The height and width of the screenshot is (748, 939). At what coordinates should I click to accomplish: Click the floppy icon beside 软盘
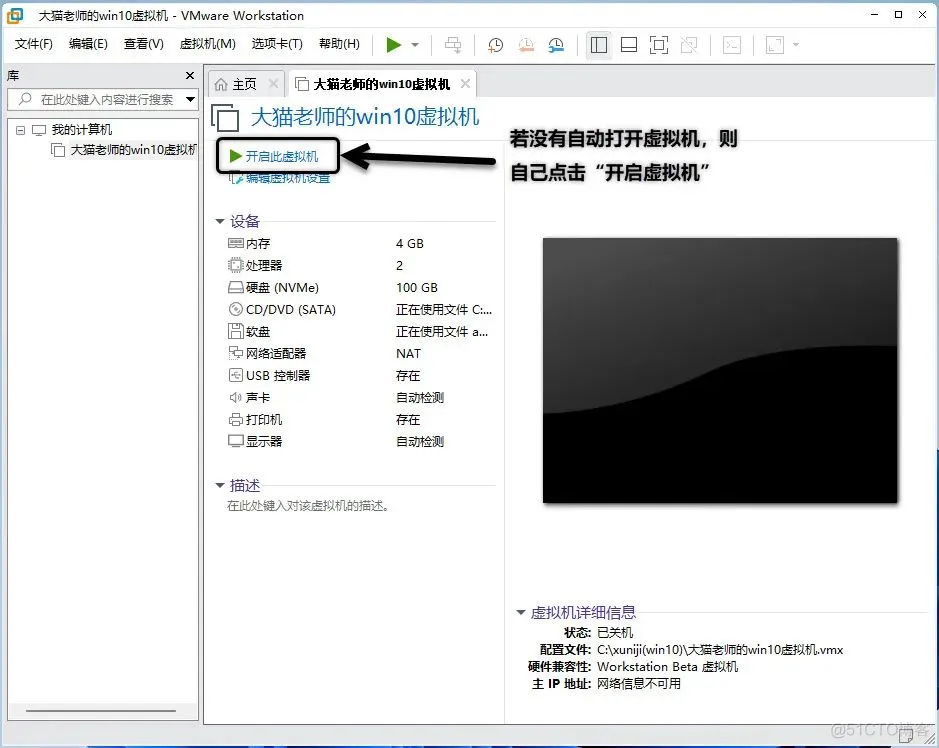pyautogui.click(x=235, y=331)
